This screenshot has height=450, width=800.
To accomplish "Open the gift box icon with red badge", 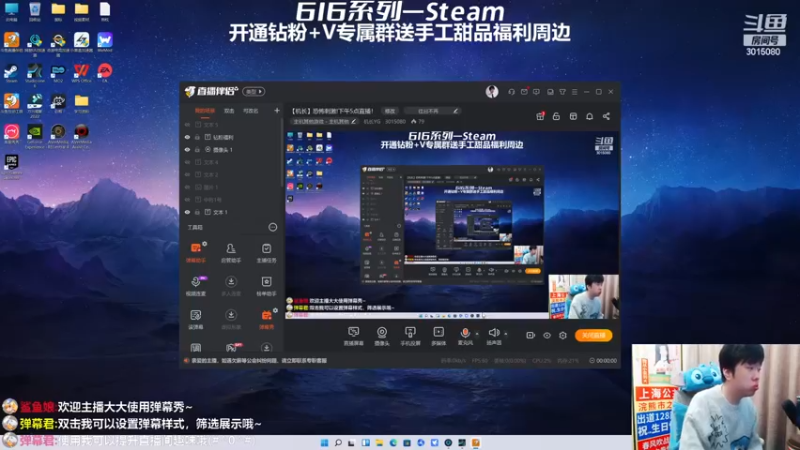I will [540, 116].
